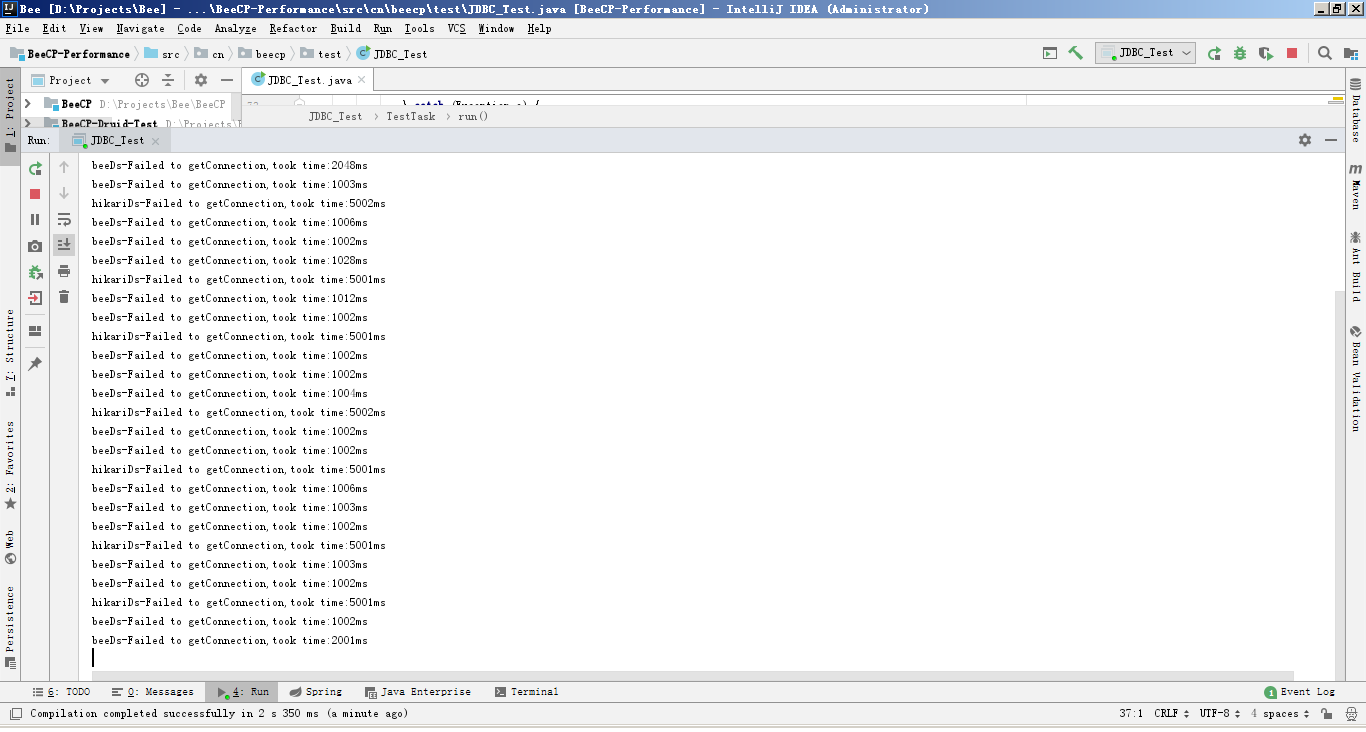Go up the stack trace in console
Screen dimensions: 1366x732
(64, 168)
